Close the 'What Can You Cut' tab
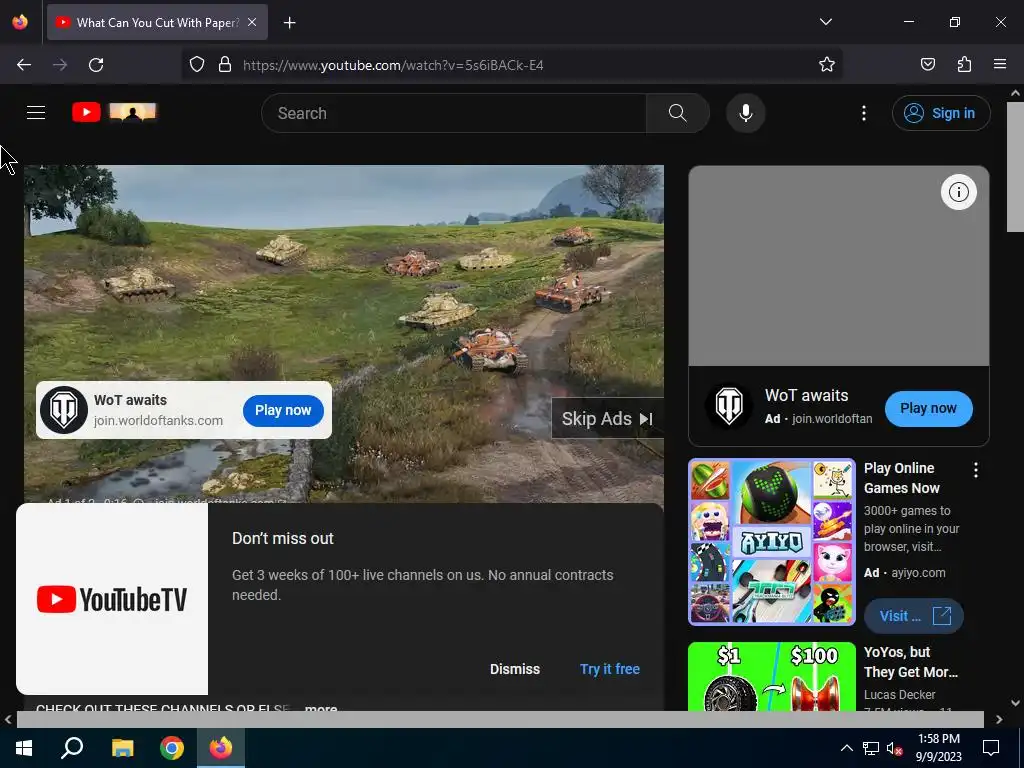1024x768 pixels. [x=252, y=22]
